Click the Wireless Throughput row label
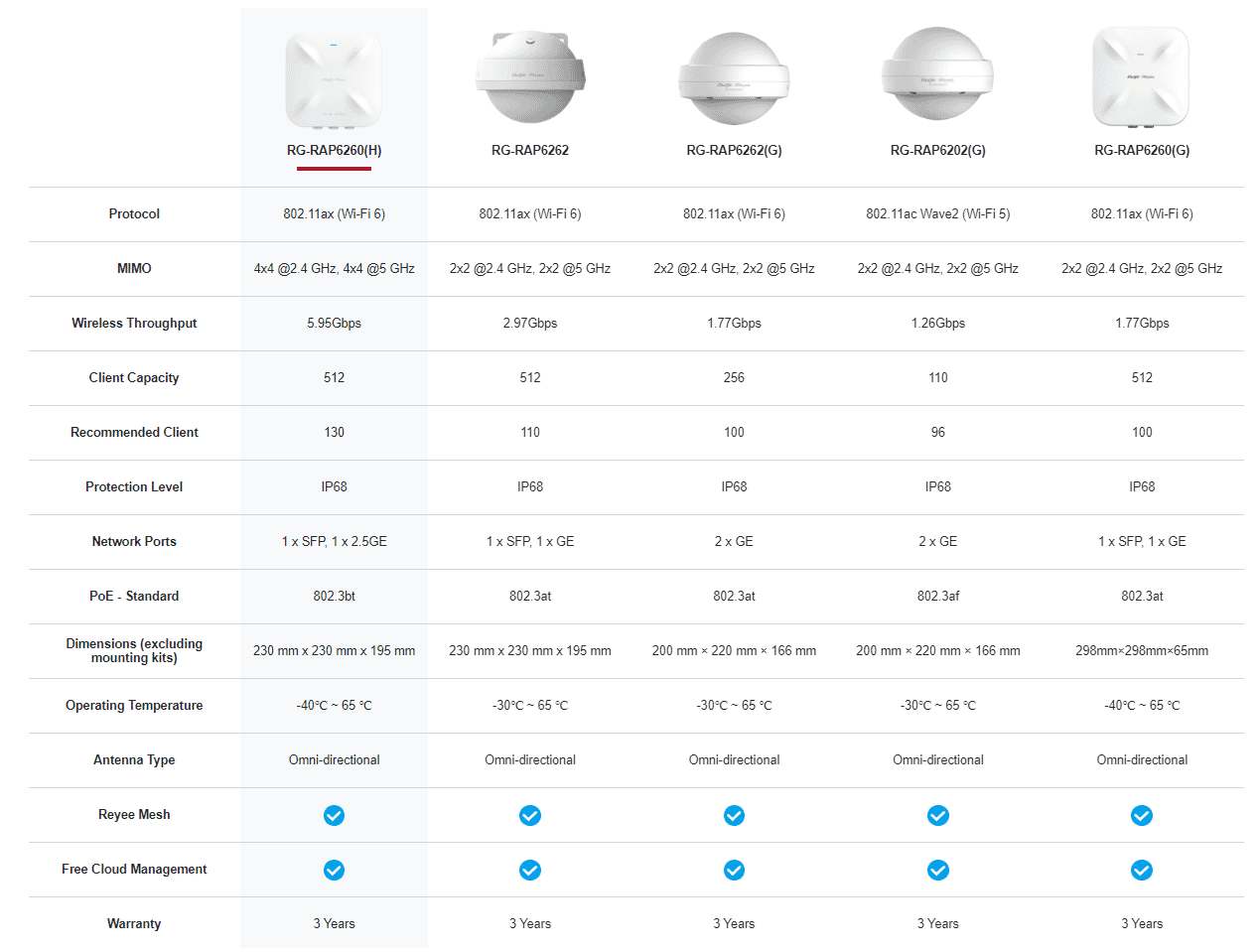 tap(134, 323)
